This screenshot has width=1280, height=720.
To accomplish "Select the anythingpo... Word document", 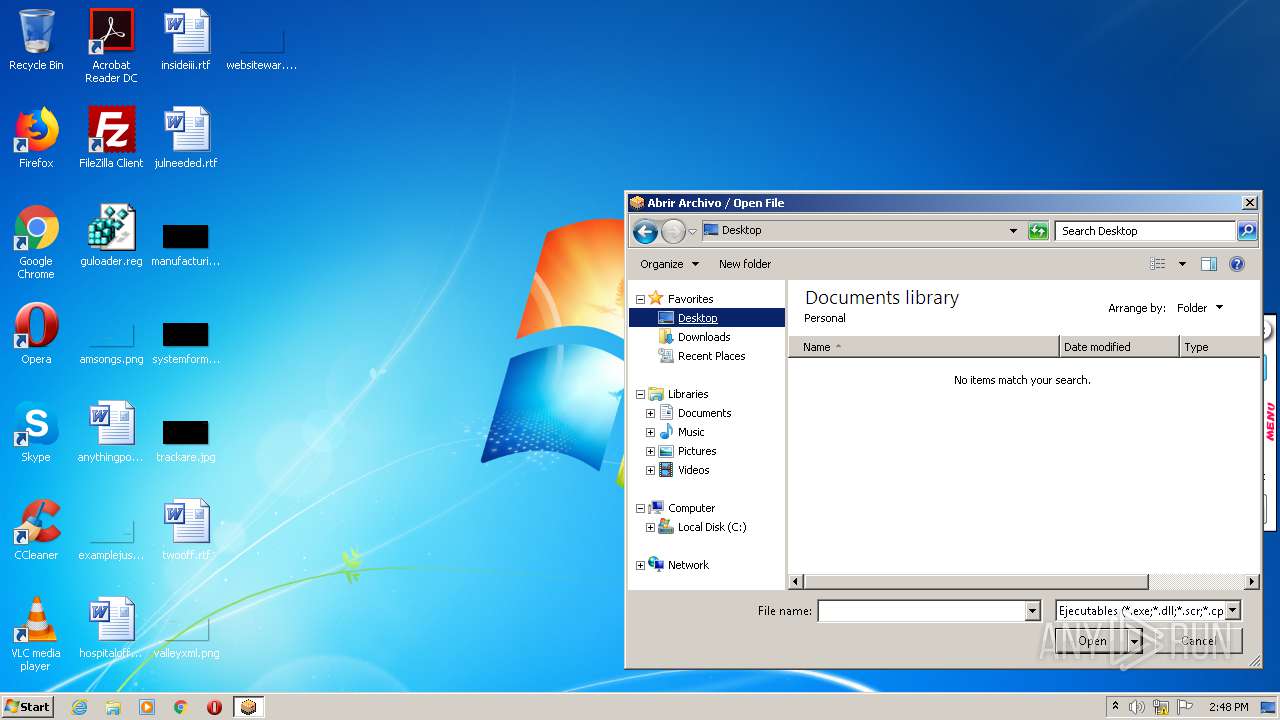I will point(111,432).
